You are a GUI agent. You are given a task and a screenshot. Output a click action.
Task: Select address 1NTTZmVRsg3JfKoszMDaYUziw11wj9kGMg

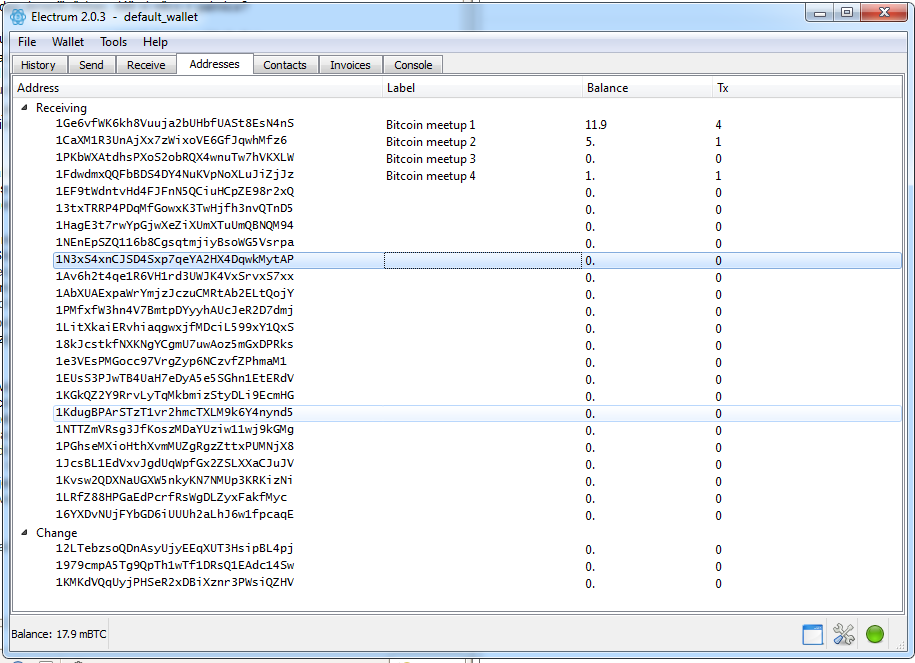[174, 429]
